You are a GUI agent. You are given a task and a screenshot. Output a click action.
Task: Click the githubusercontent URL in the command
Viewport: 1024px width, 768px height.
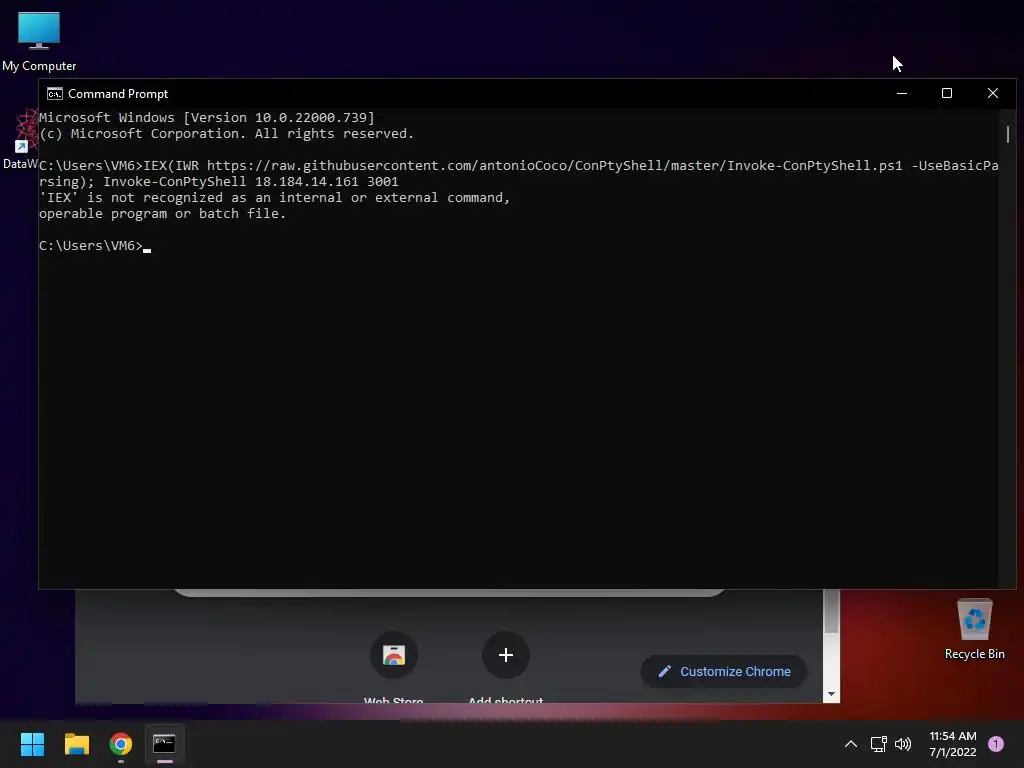coord(554,165)
